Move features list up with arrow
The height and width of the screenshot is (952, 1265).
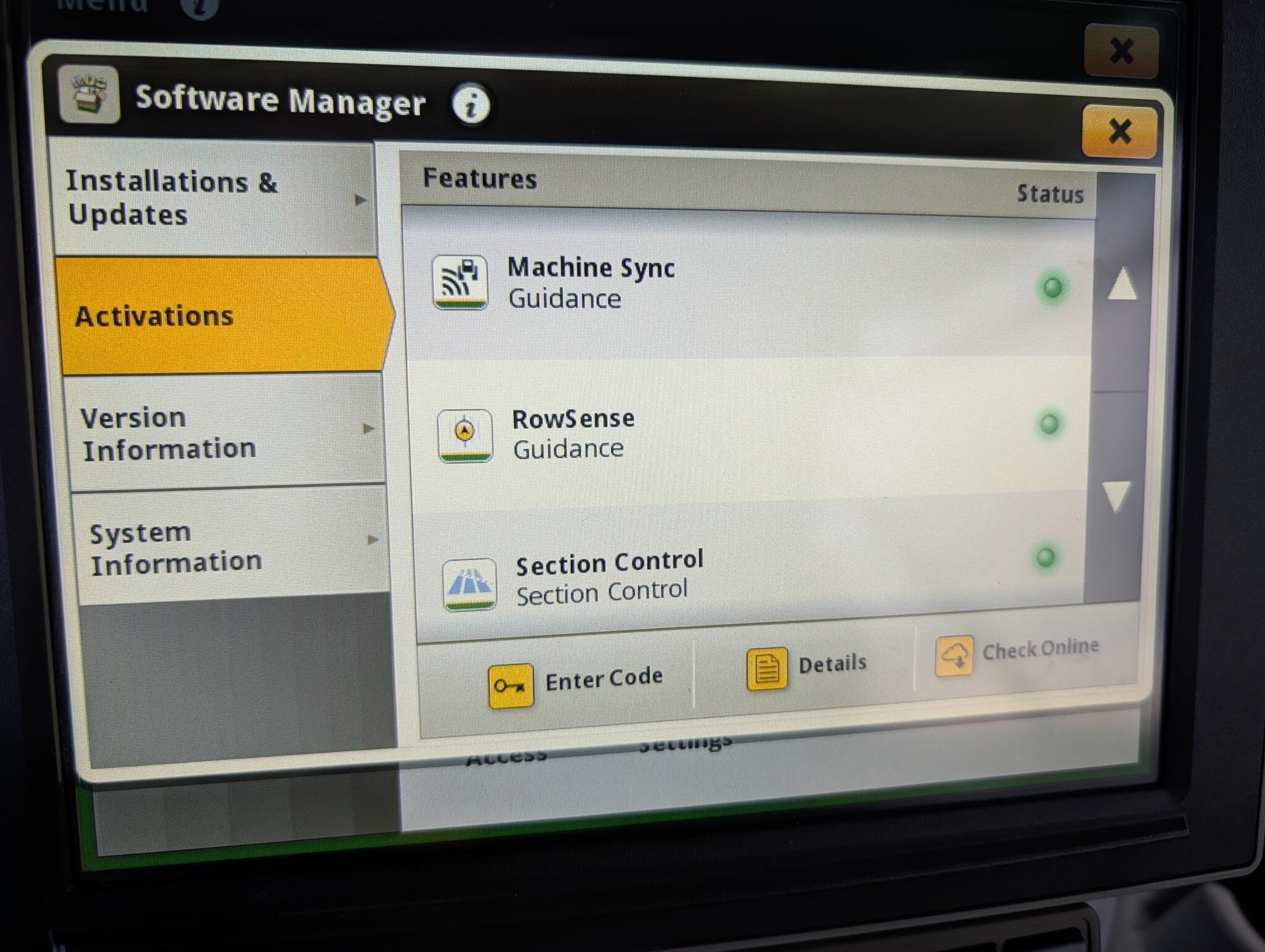(x=1122, y=283)
